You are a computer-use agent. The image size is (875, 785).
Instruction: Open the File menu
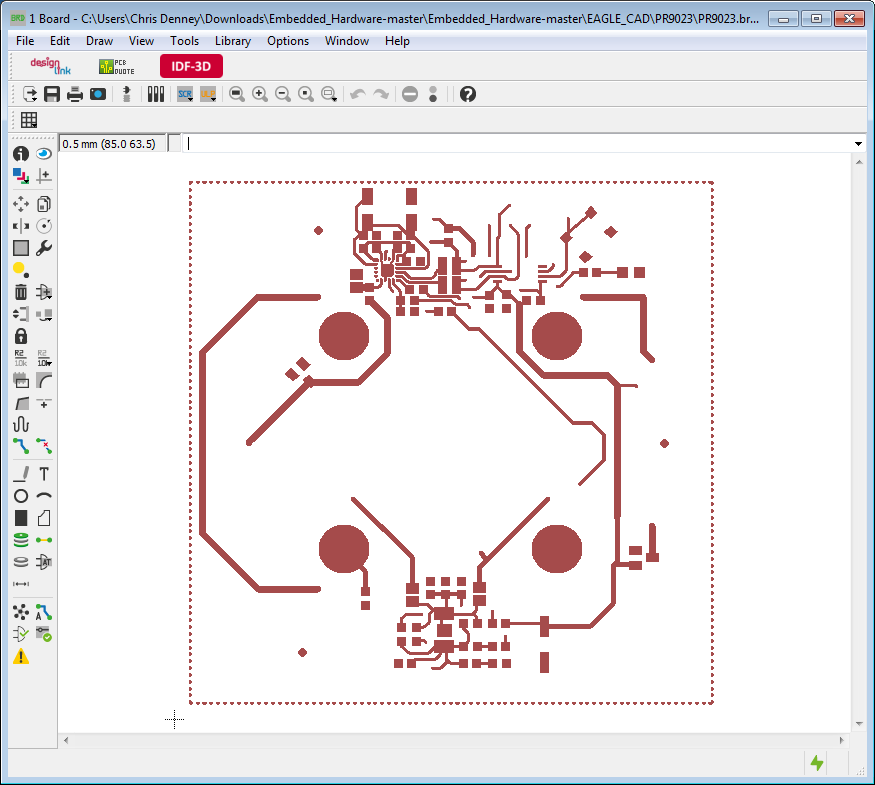click(25, 41)
